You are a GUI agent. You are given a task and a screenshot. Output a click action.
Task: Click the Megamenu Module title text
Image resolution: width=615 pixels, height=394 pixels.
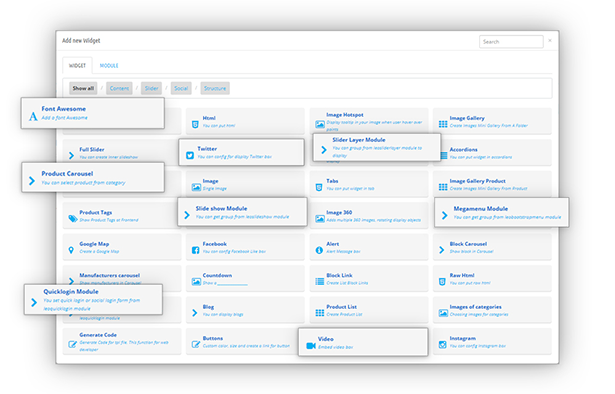tap(480, 209)
